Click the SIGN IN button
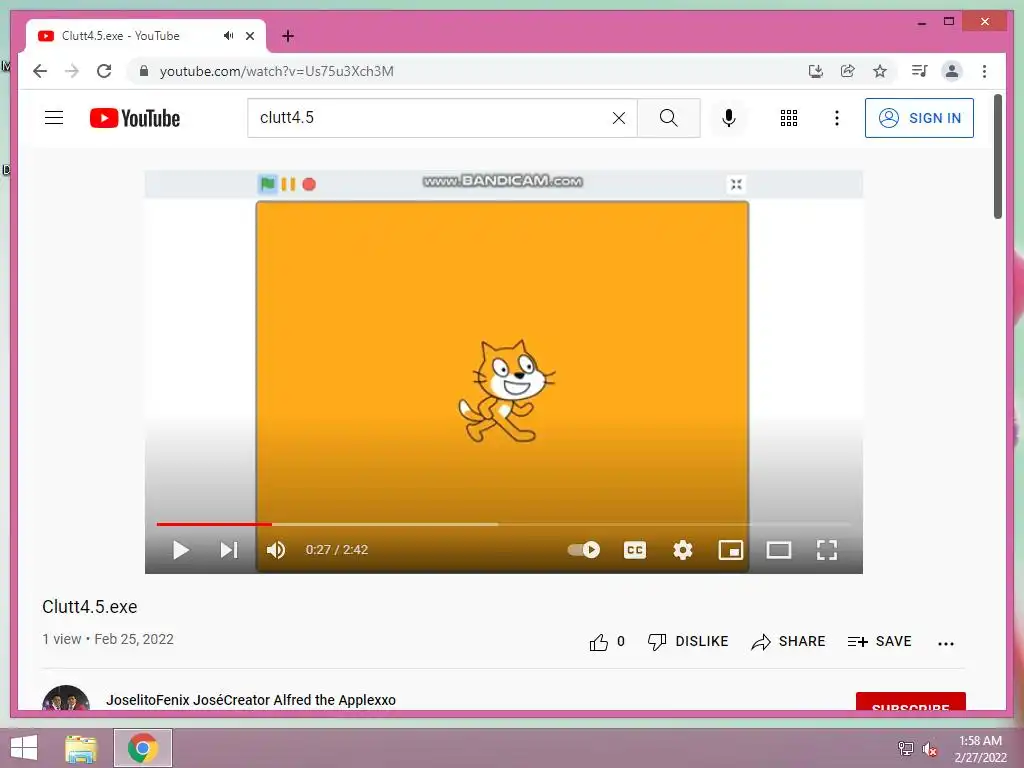 [919, 118]
